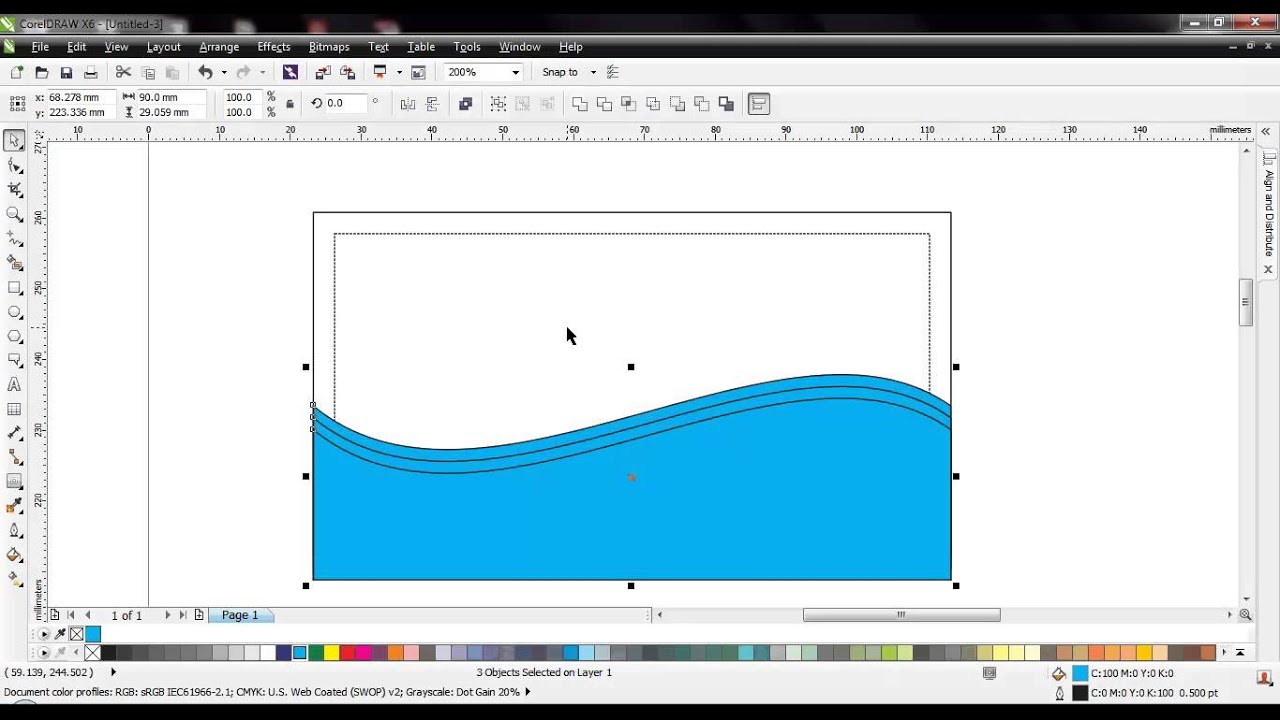Open the zoom level 200% dropdown

(x=515, y=72)
